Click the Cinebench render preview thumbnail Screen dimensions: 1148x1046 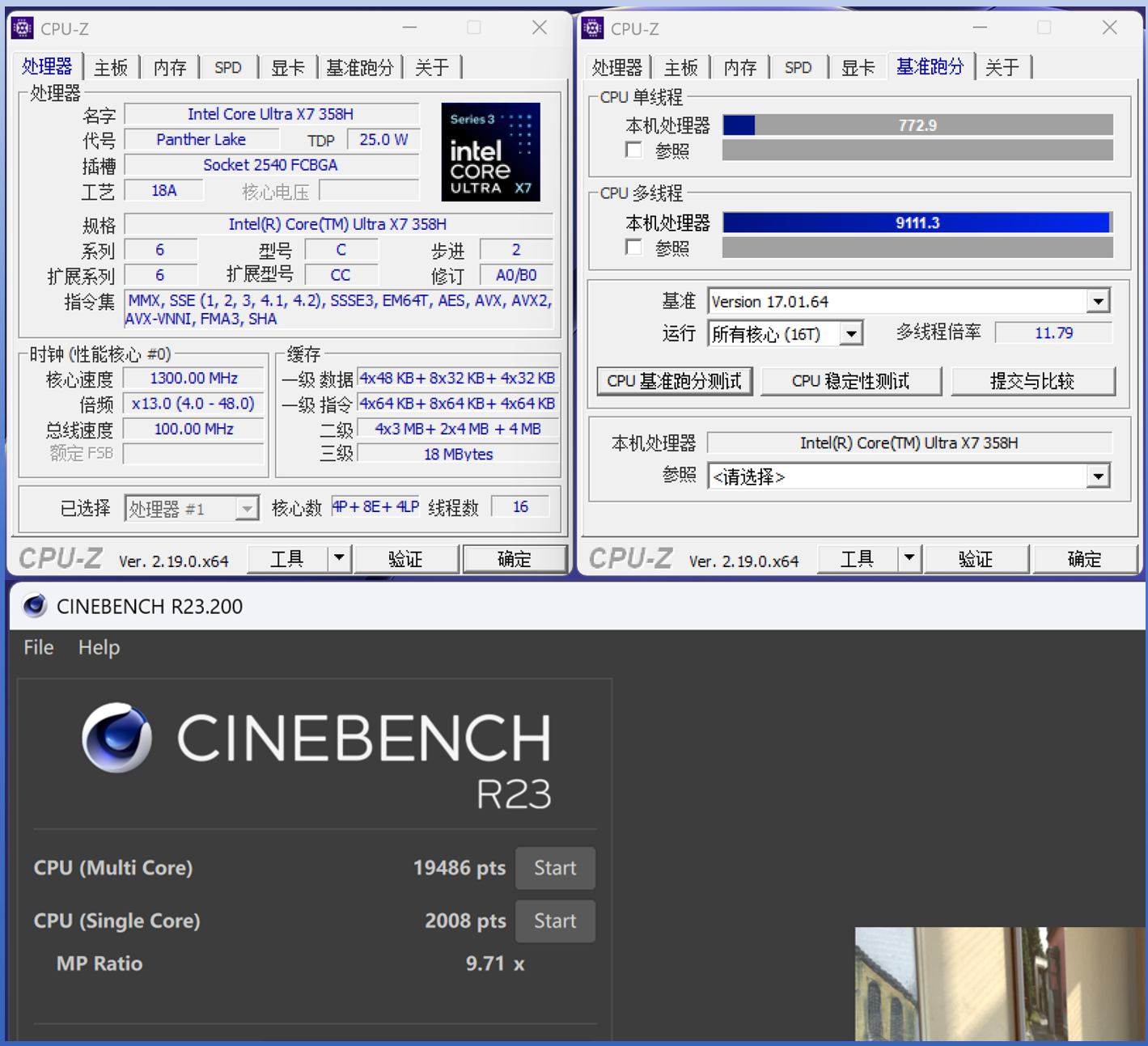1000,984
